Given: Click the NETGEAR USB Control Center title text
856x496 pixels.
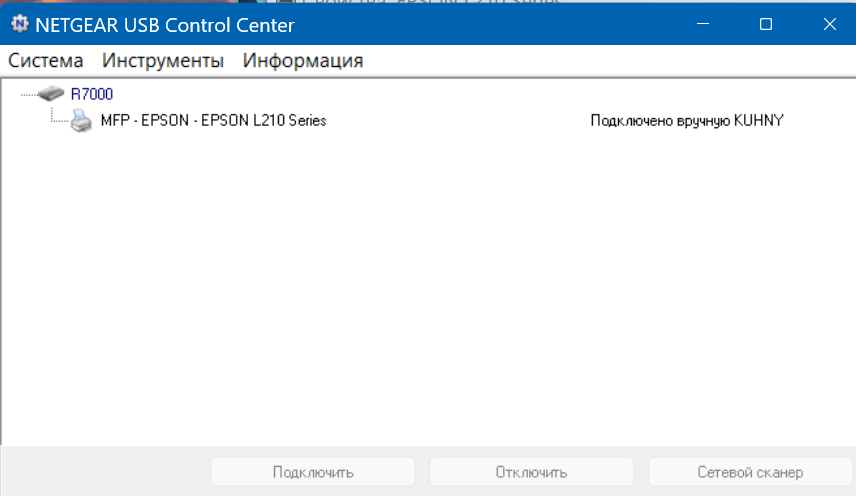Looking at the screenshot, I should point(165,24).
